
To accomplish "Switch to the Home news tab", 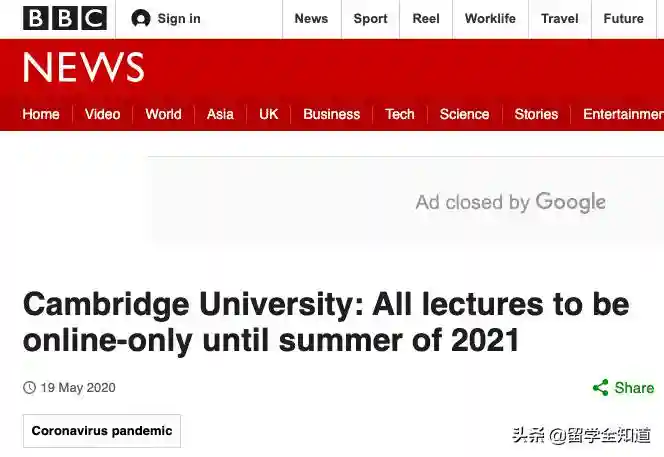I will coord(41,114).
